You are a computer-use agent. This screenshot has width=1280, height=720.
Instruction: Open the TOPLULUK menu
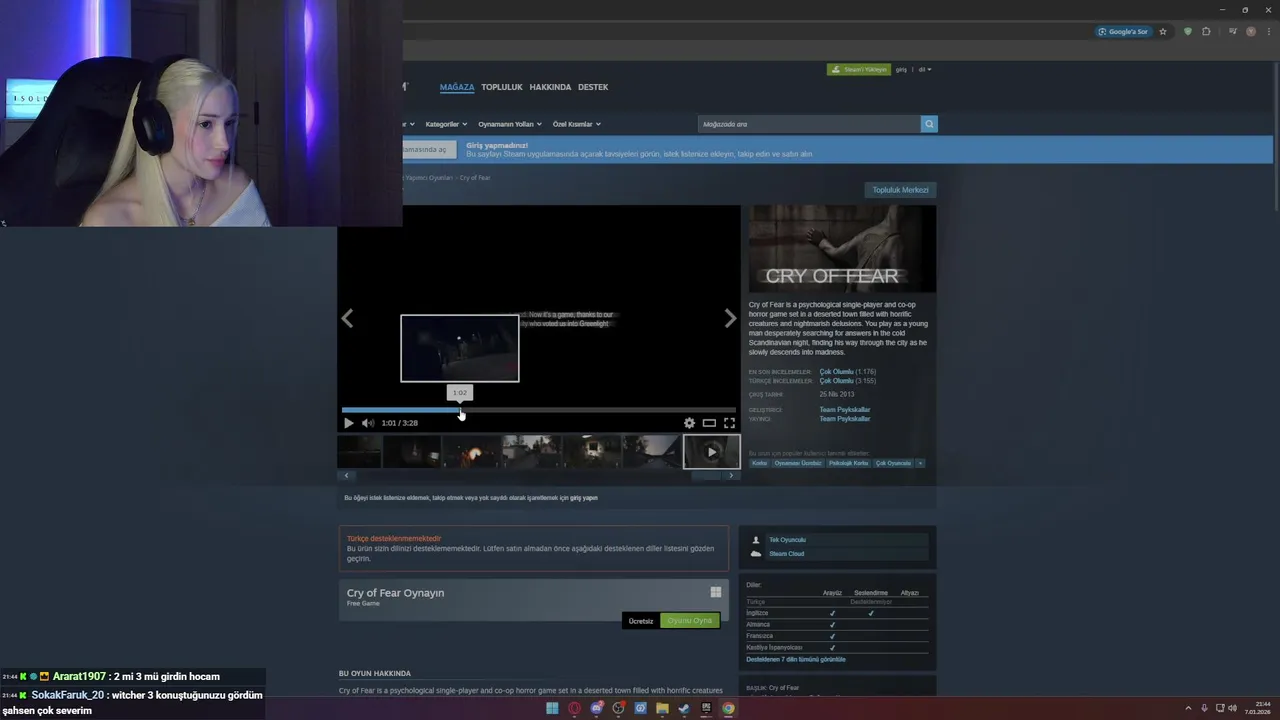[x=502, y=87]
